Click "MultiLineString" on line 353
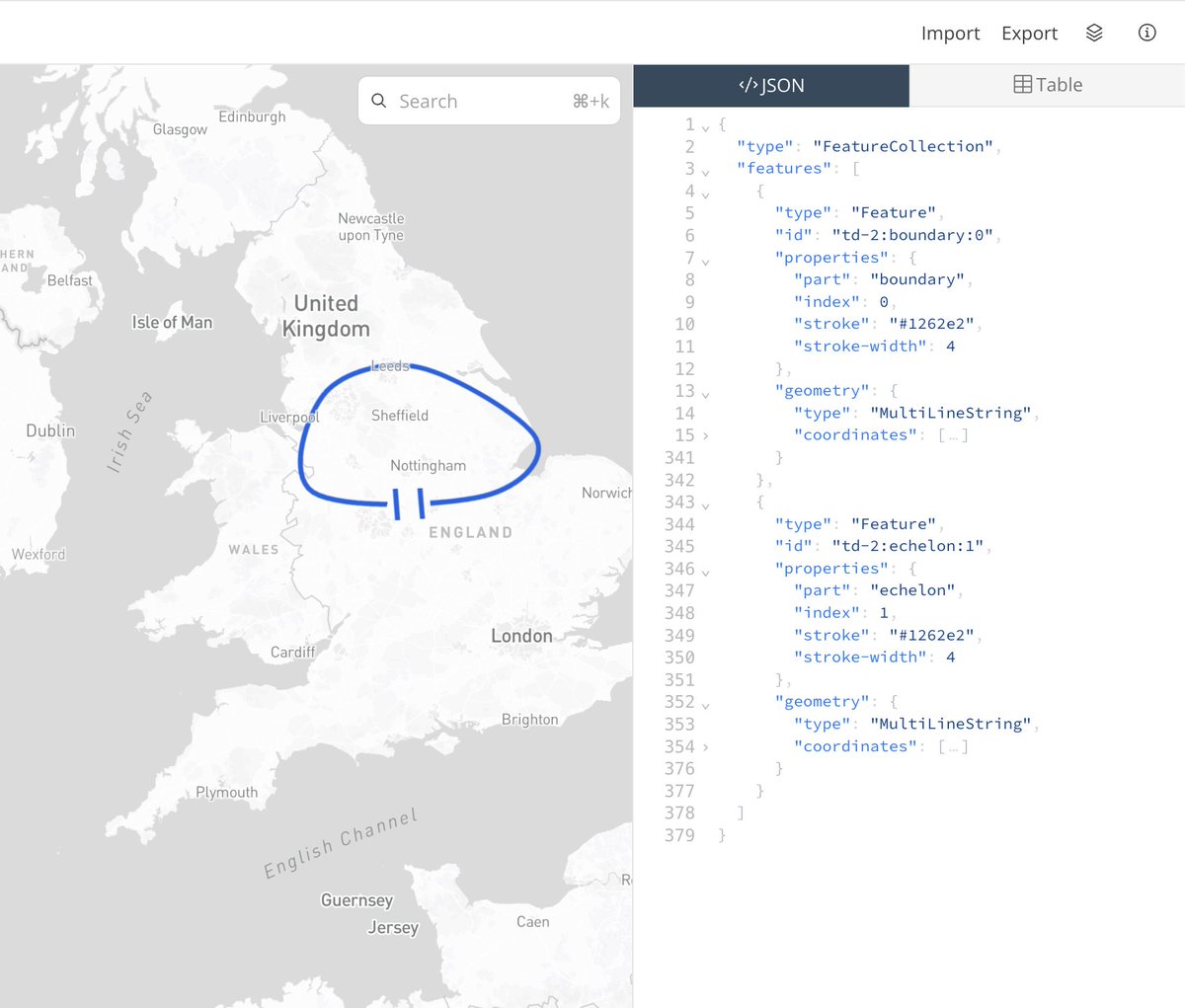 coord(950,724)
